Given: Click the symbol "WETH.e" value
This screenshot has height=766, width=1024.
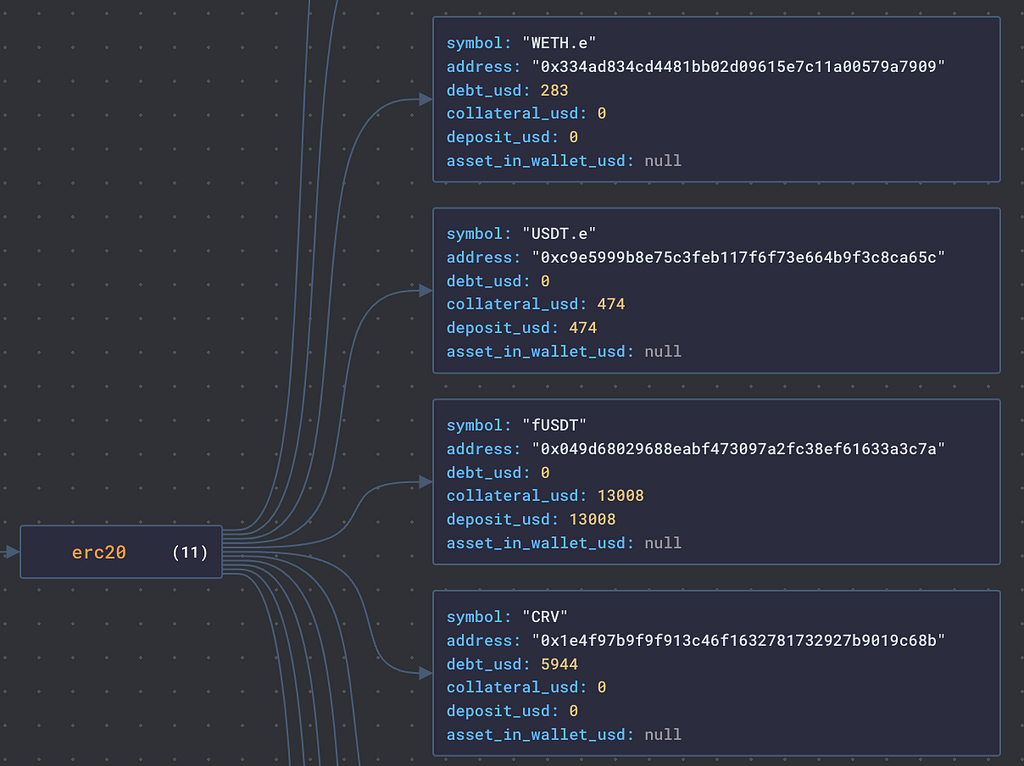Looking at the screenshot, I should click(x=559, y=43).
